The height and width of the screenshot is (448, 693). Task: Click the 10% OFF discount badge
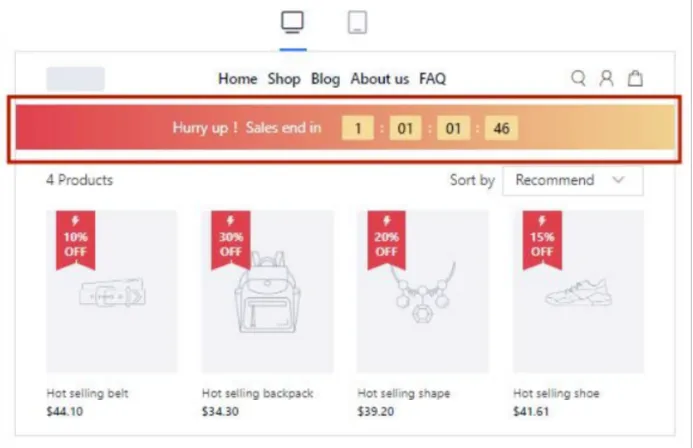pyautogui.click(x=76, y=240)
